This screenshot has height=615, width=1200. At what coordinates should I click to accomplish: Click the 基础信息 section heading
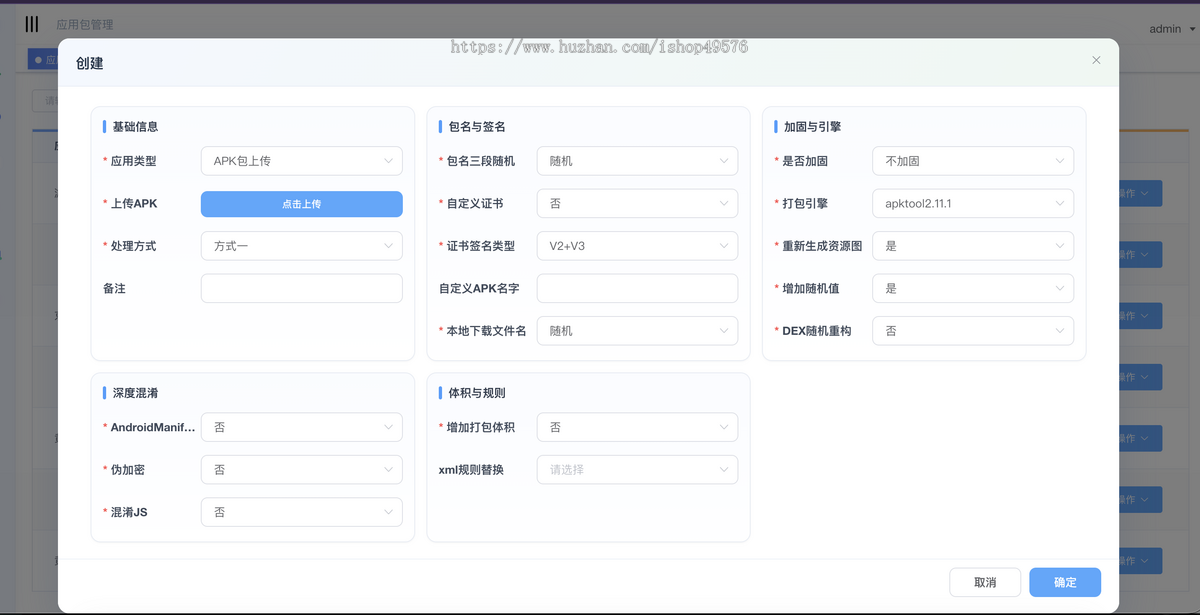click(135, 127)
